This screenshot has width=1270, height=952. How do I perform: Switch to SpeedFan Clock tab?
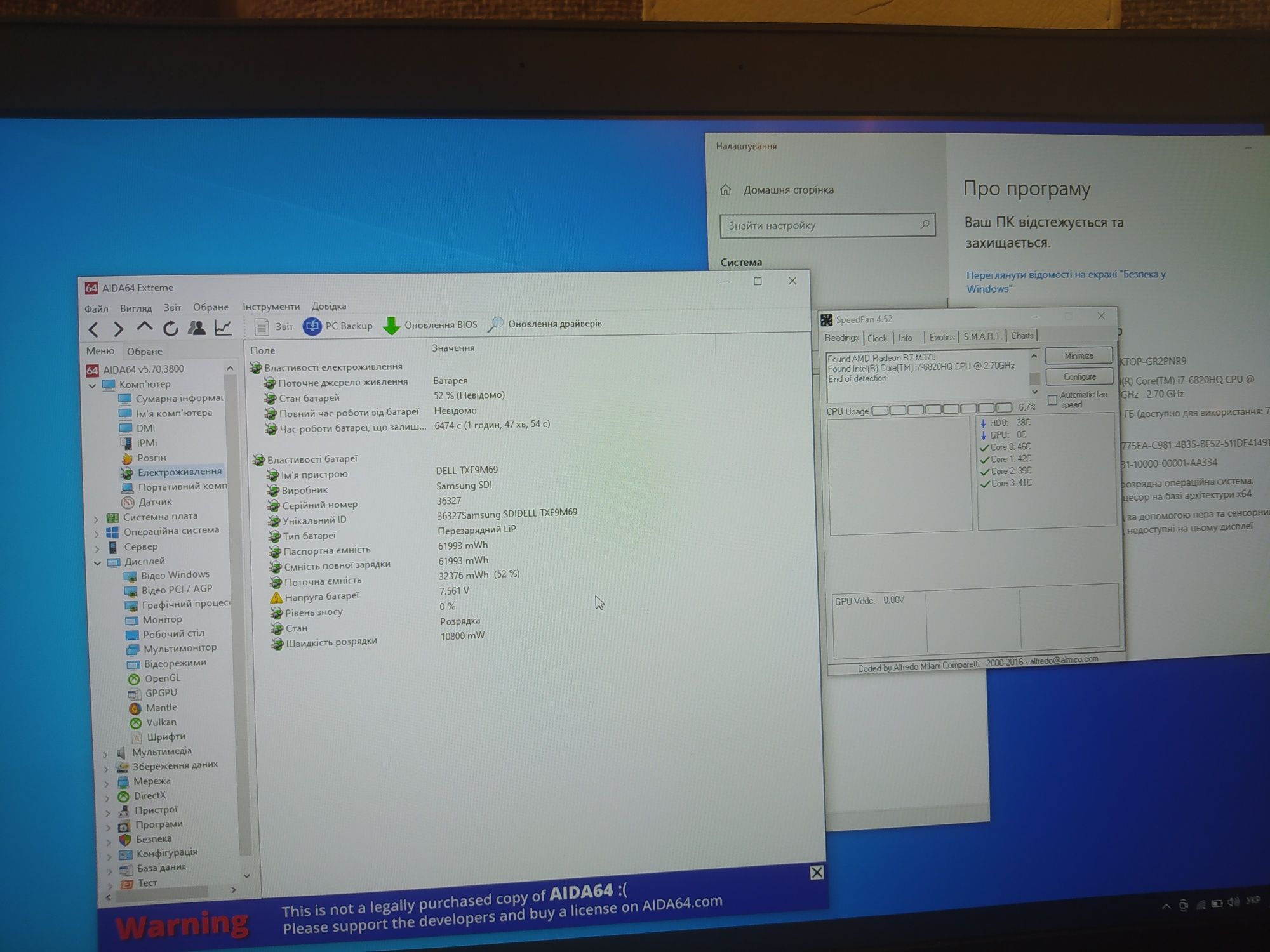(877, 338)
